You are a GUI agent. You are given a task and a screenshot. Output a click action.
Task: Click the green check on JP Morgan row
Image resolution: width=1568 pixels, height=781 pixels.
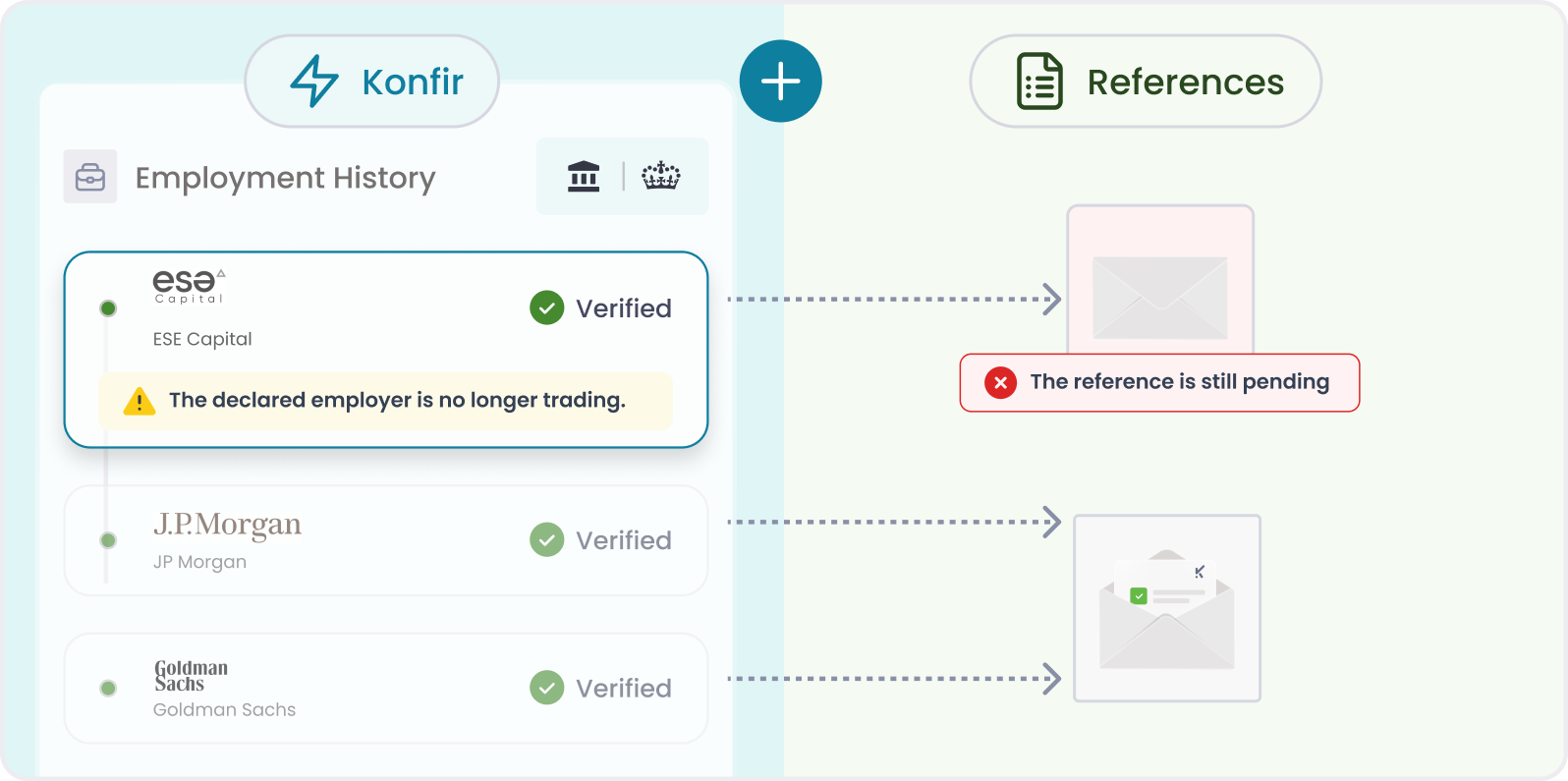tap(547, 539)
